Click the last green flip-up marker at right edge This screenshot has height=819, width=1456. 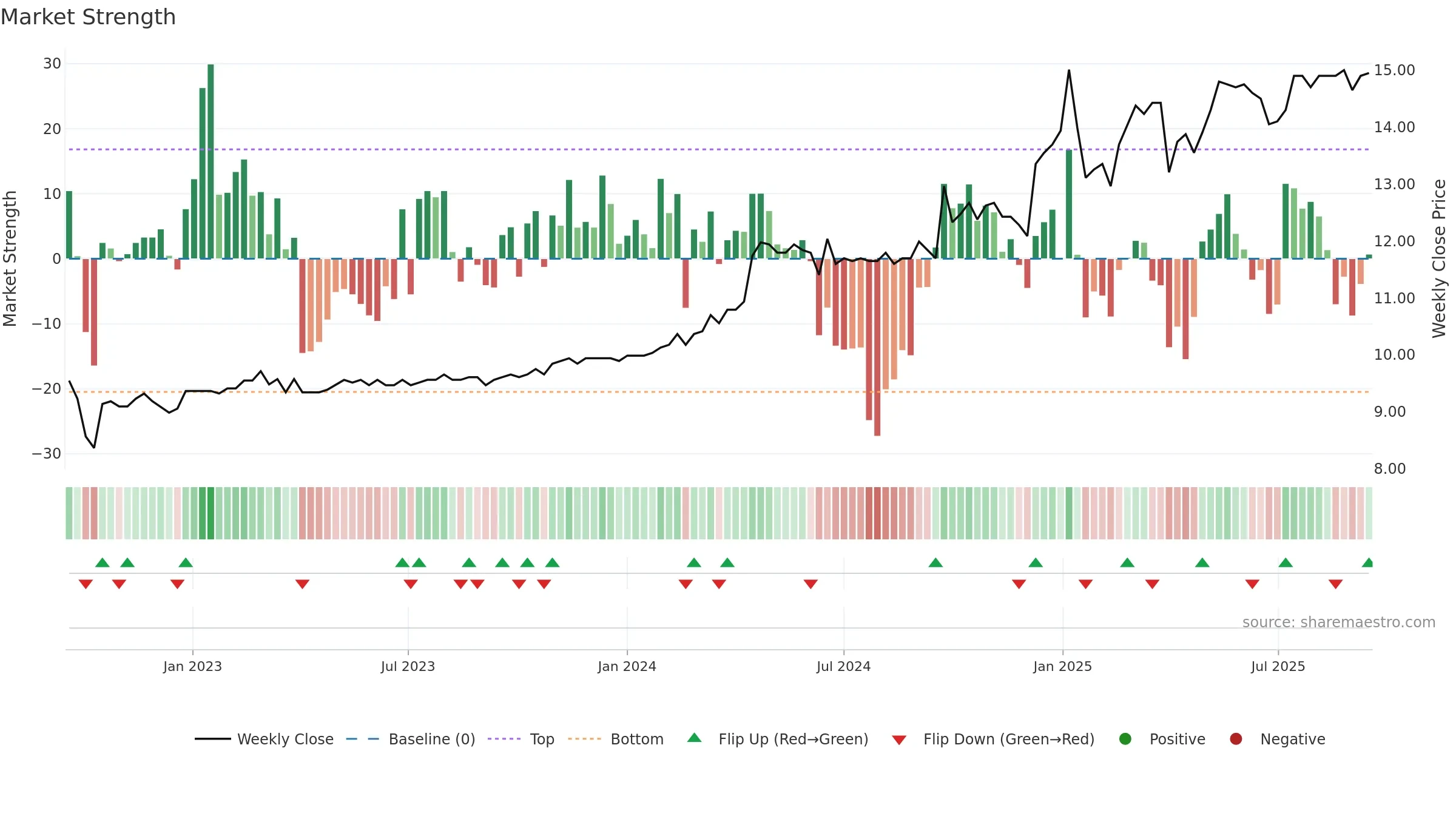coord(1367,562)
